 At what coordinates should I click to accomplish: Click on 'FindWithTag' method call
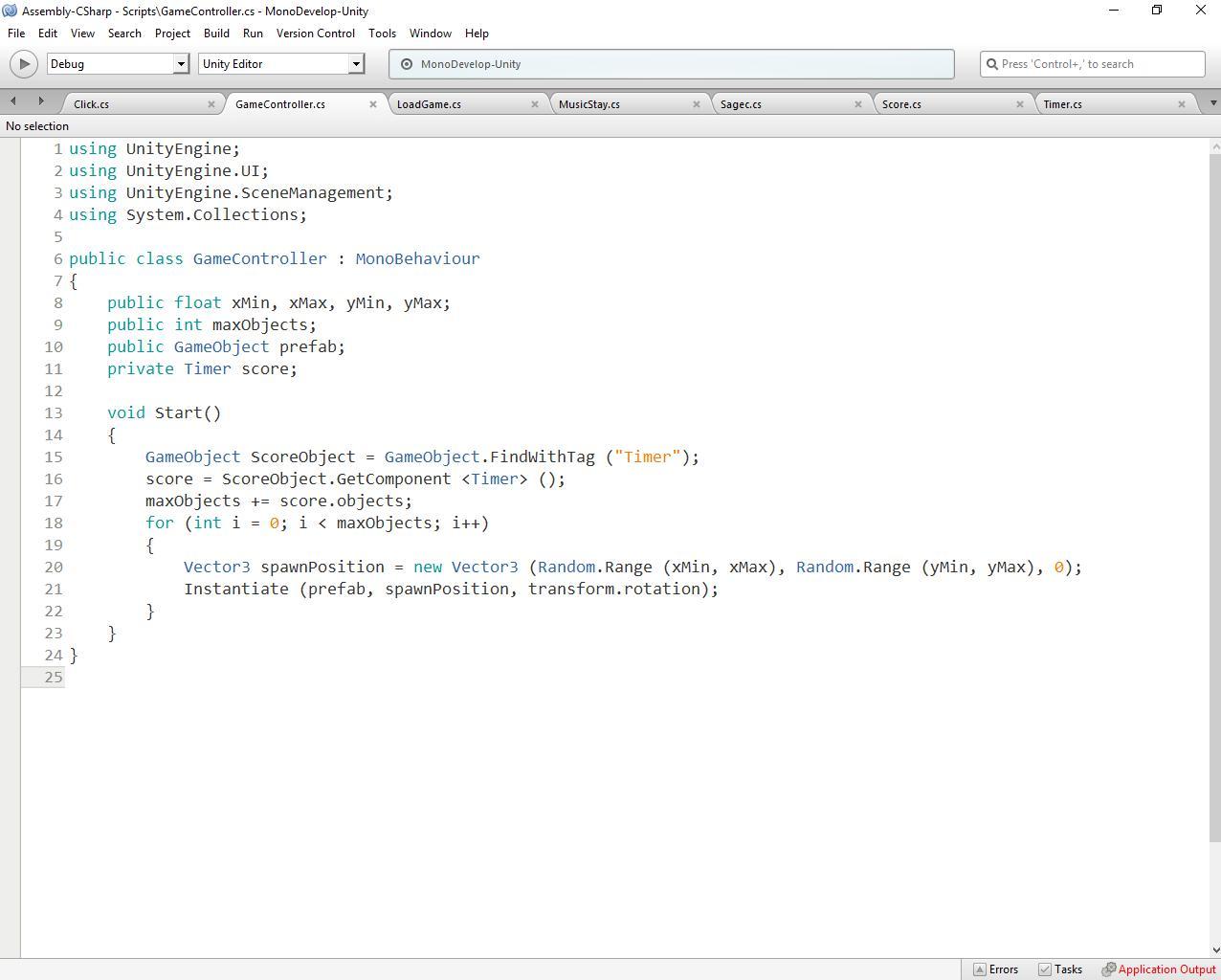coord(543,457)
